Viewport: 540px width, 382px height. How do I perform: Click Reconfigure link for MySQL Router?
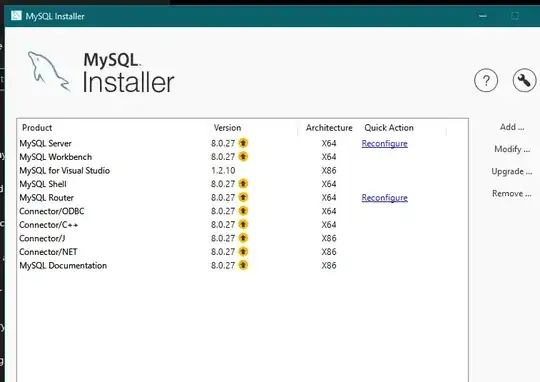point(384,198)
